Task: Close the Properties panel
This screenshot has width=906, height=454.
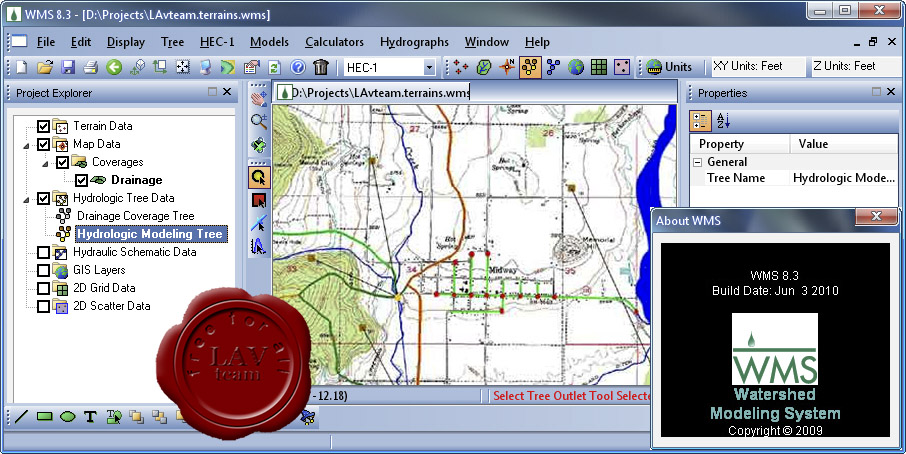Action: point(891,92)
